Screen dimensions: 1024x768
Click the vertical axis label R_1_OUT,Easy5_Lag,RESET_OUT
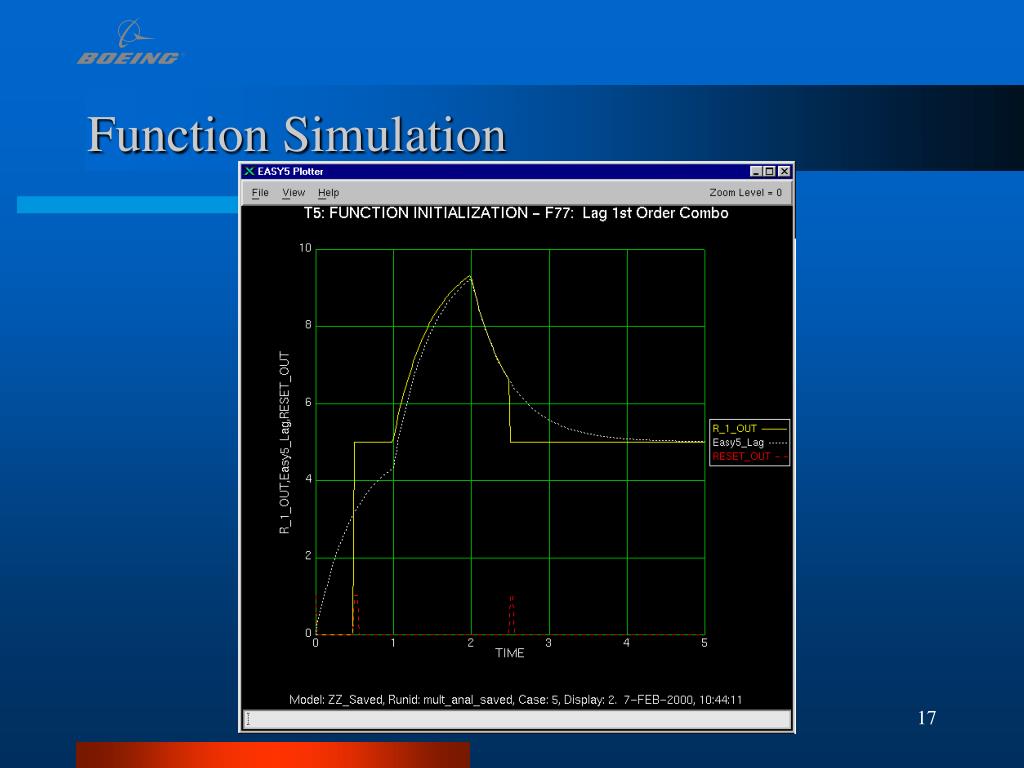click(x=284, y=443)
